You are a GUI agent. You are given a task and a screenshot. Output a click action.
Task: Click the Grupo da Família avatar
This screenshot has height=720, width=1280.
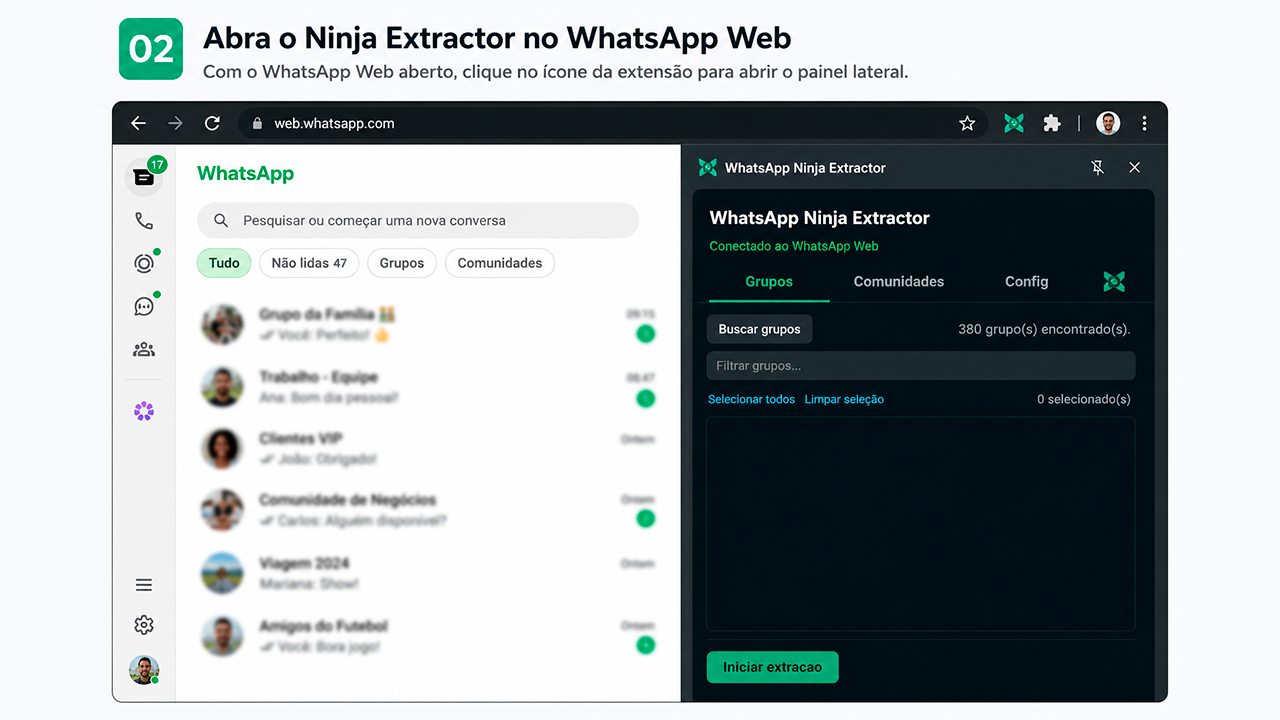coord(222,325)
